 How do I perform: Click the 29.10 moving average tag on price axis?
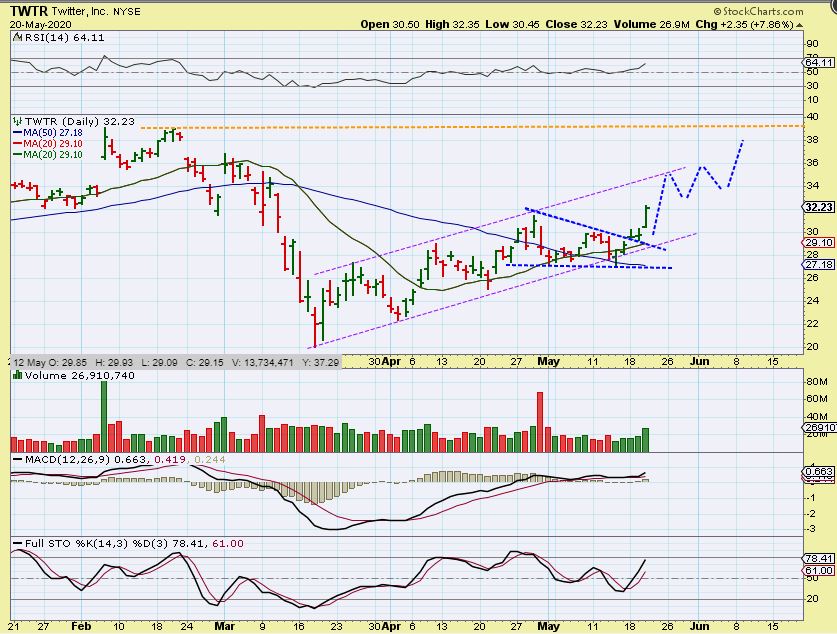(819, 242)
